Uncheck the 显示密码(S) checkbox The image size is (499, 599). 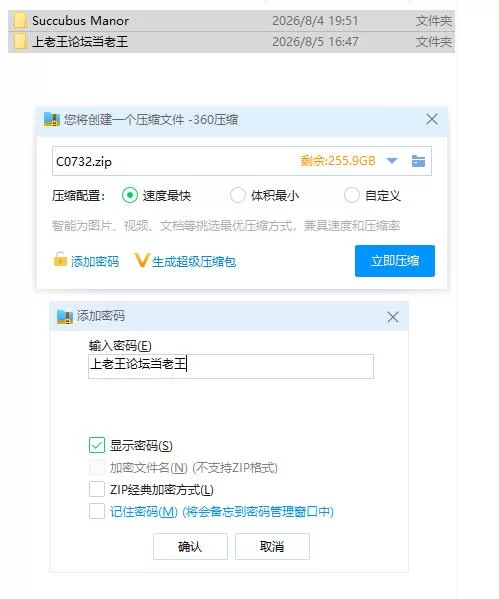[x=97, y=445]
